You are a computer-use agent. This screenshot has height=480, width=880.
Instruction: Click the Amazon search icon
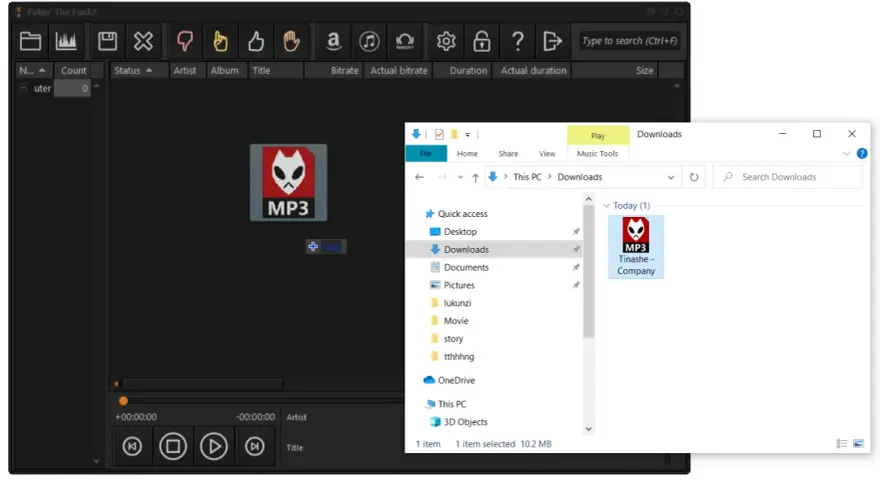click(x=333, y=41)
